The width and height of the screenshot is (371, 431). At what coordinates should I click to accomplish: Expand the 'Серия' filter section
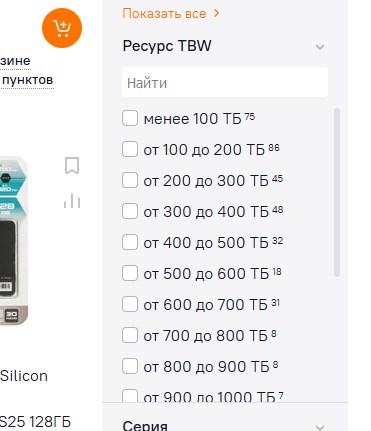pyautogui.click(x=320, y=427)
